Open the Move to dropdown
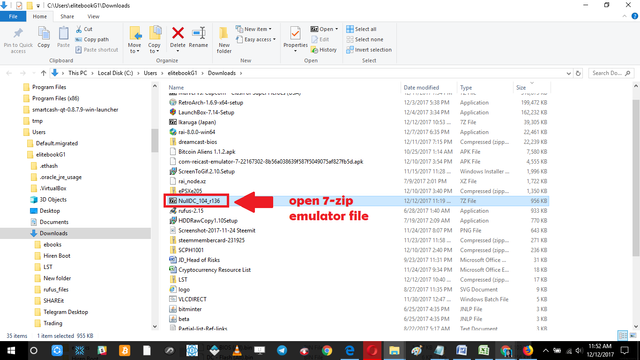 click(x=134, y=40)
